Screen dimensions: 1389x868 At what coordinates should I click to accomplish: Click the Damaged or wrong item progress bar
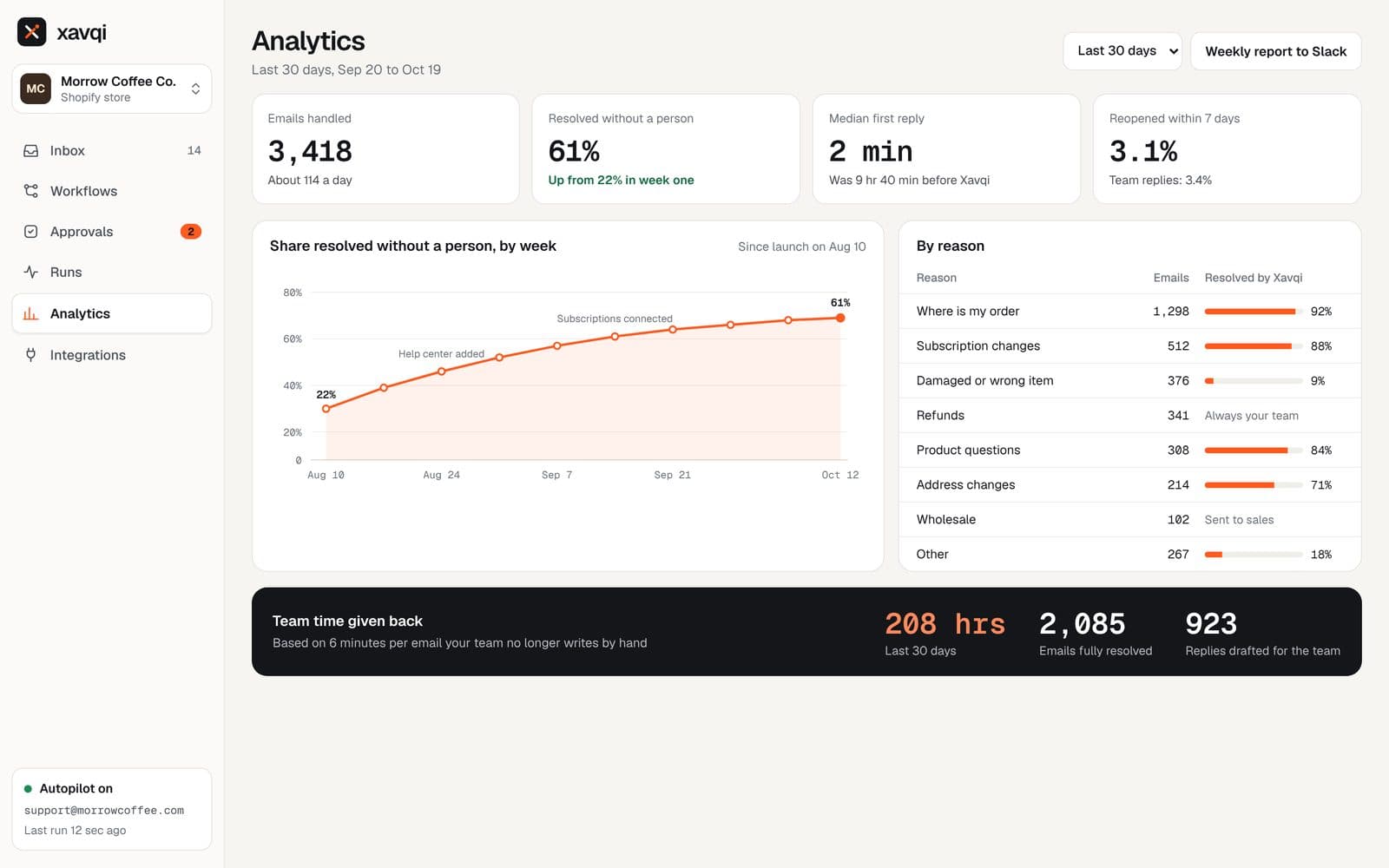tap(1254, 381)
